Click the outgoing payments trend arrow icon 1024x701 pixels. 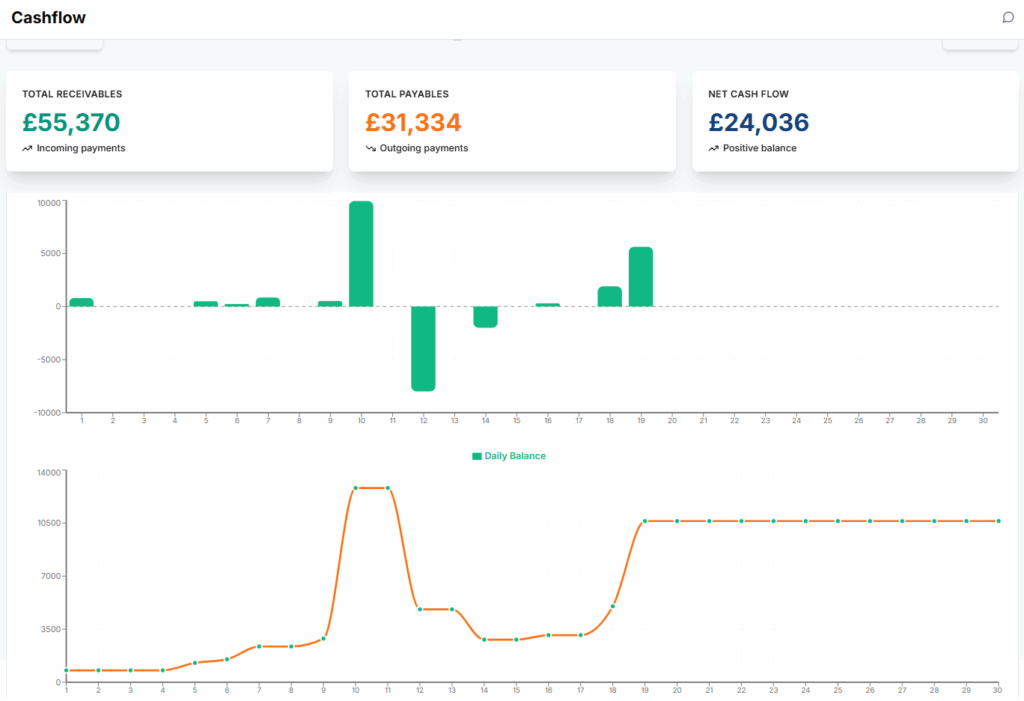tap(371, 147)
